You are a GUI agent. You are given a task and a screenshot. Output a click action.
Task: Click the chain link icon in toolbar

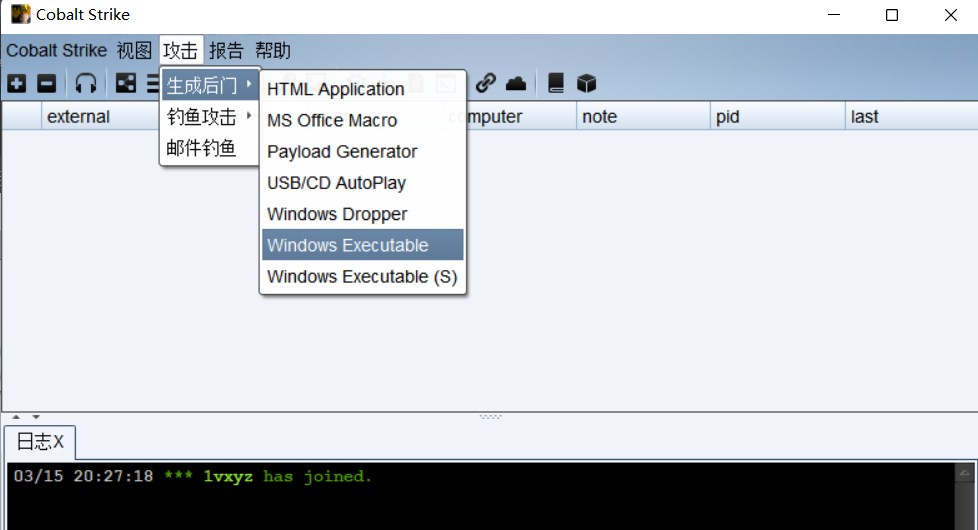486,83
